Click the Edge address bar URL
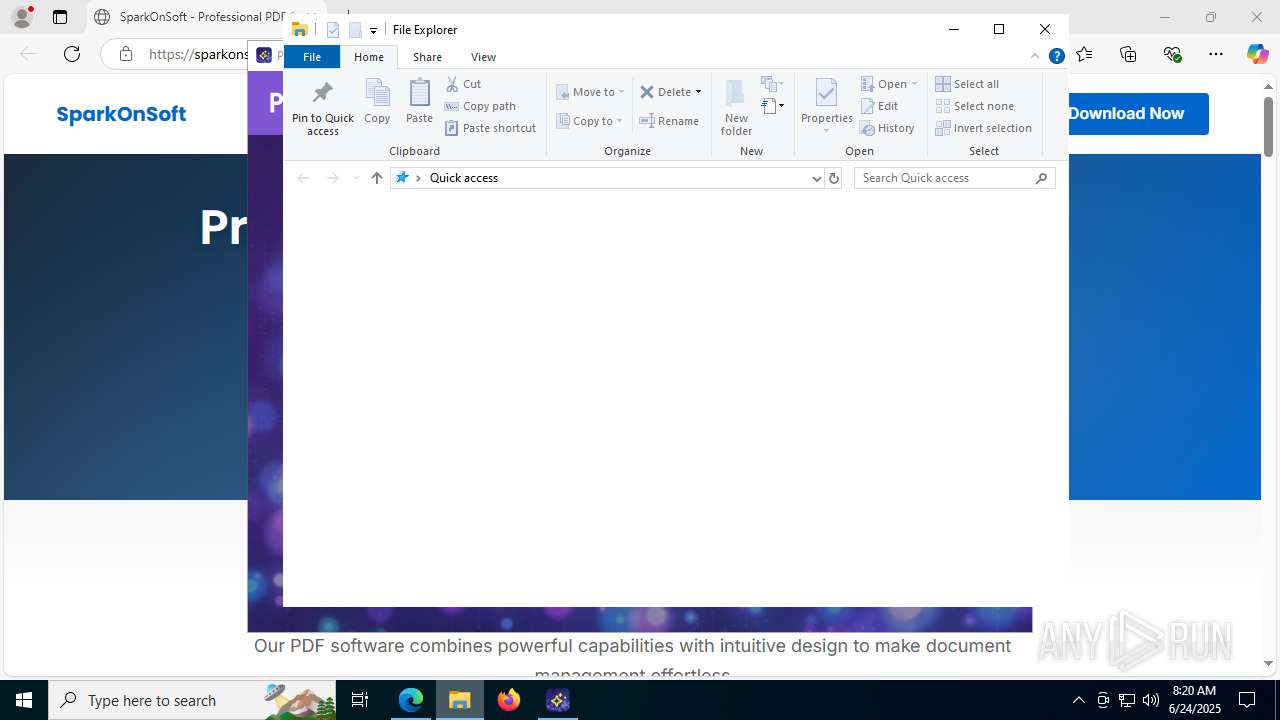Image resolution: width=1280 pixels, height=720 pixels. point(198,54)
